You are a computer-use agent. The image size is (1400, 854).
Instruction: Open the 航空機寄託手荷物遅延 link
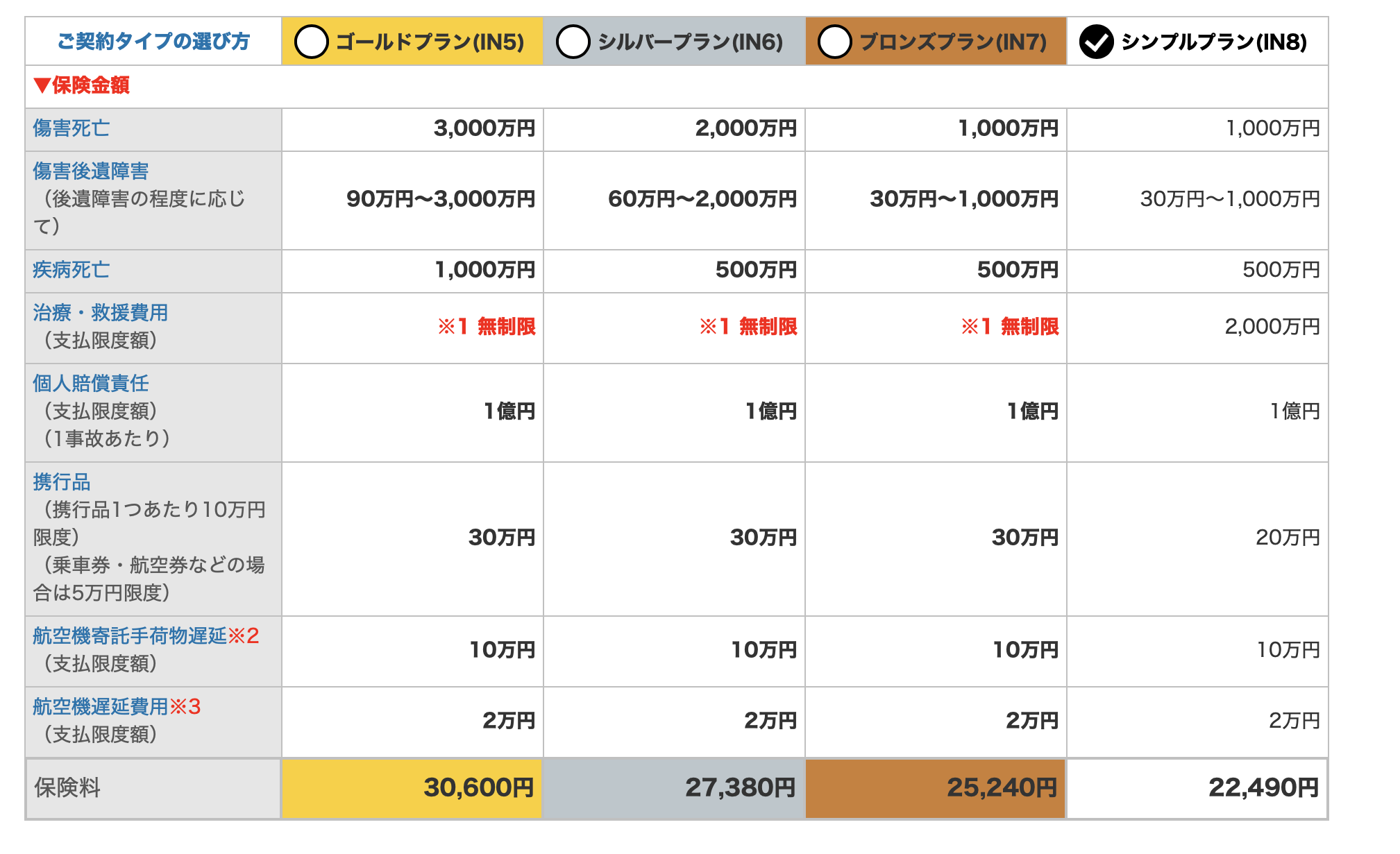pos(130,636)
